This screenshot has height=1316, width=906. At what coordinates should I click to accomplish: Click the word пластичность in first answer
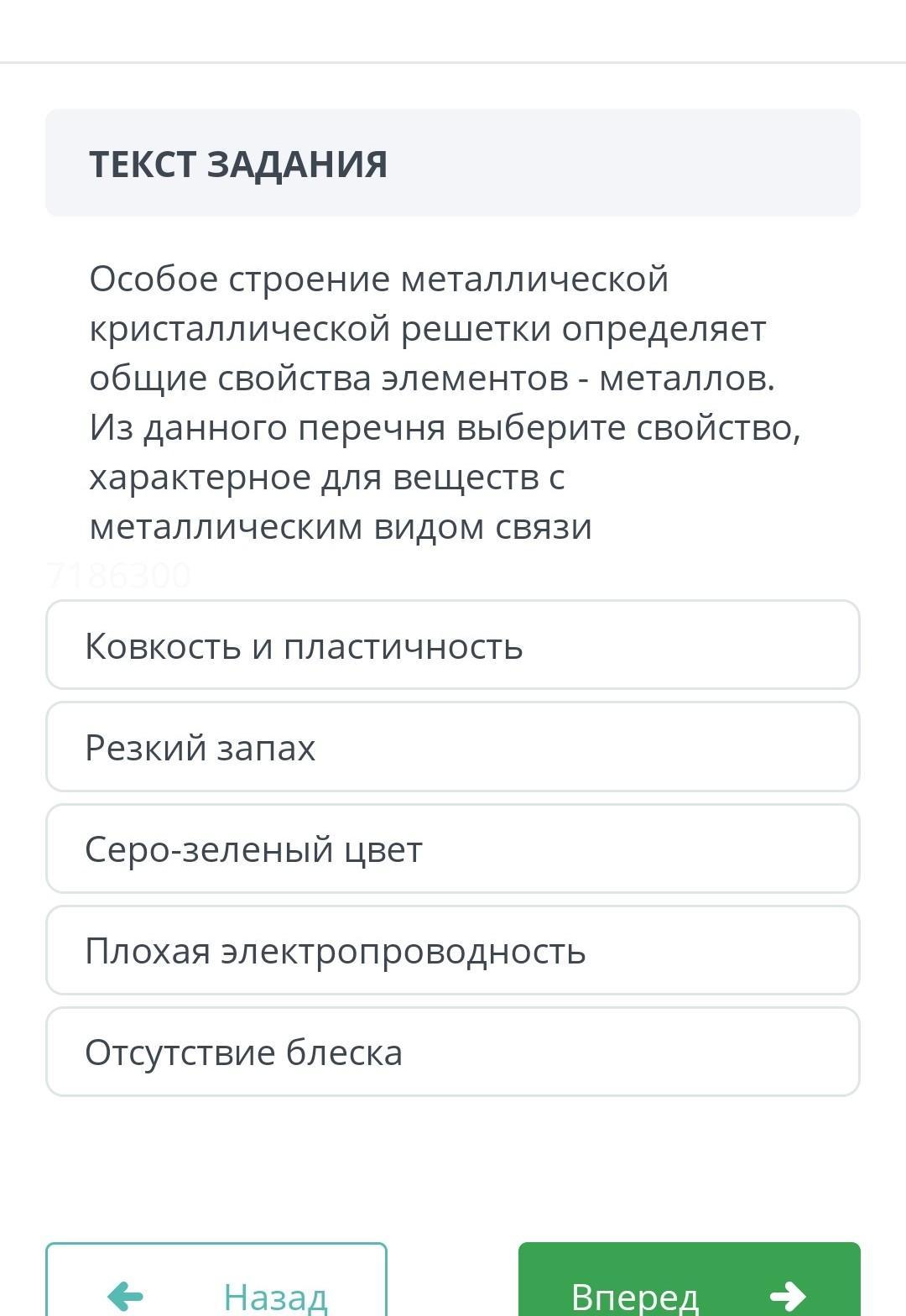(404, 647)
